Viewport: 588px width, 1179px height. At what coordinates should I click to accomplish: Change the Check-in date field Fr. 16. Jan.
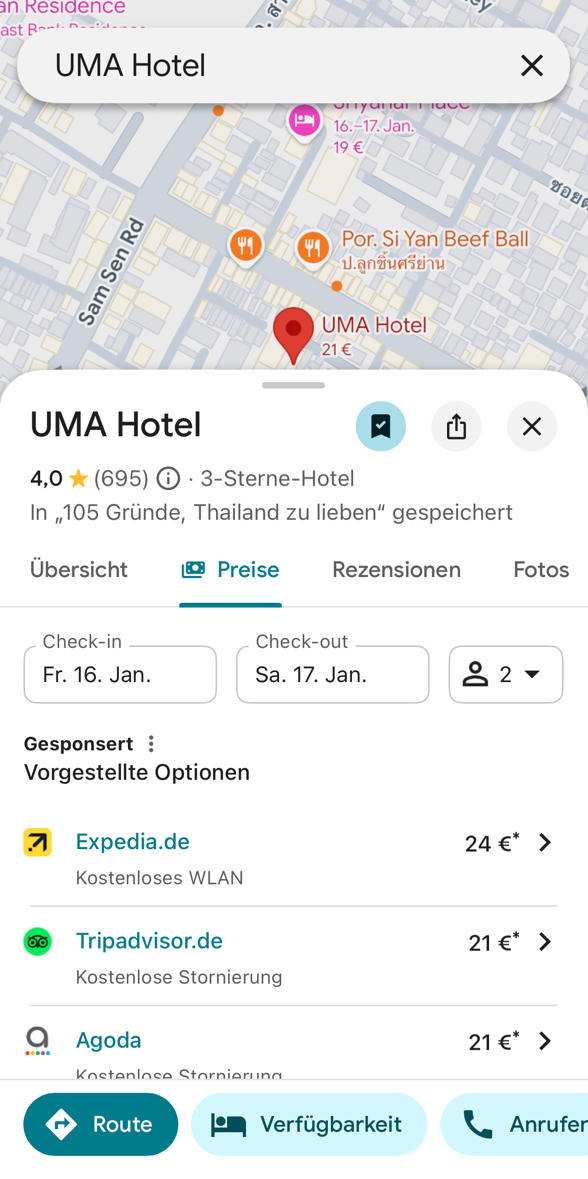(120, 674)
